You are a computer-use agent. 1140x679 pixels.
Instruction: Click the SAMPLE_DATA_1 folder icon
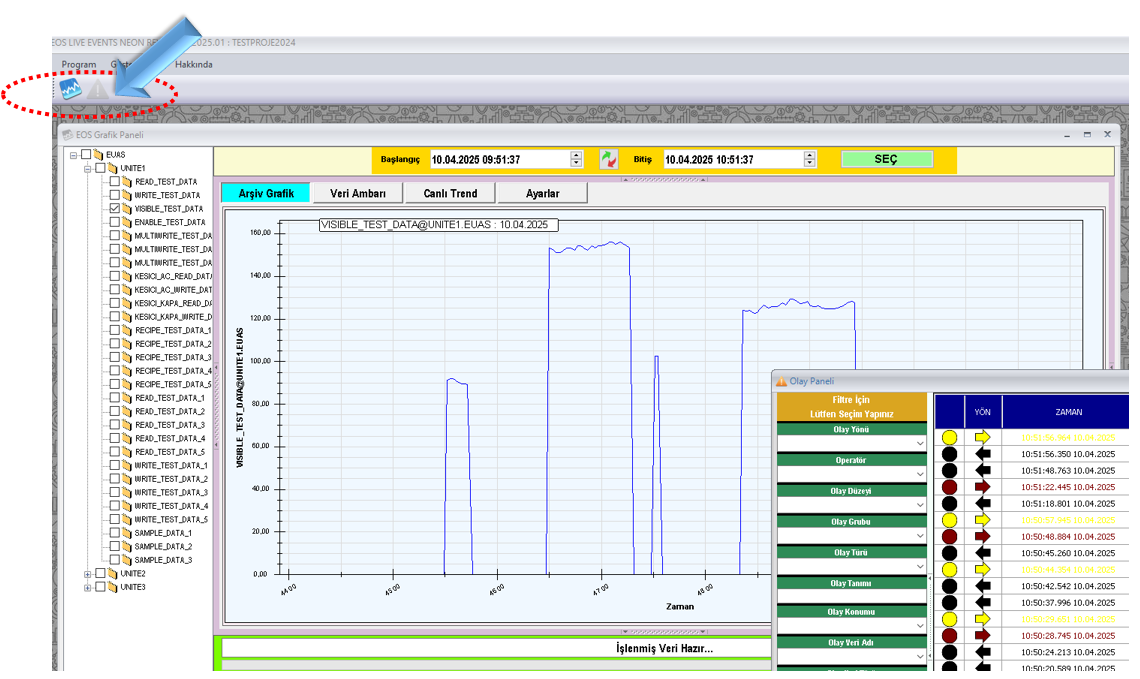coord(127,533)
